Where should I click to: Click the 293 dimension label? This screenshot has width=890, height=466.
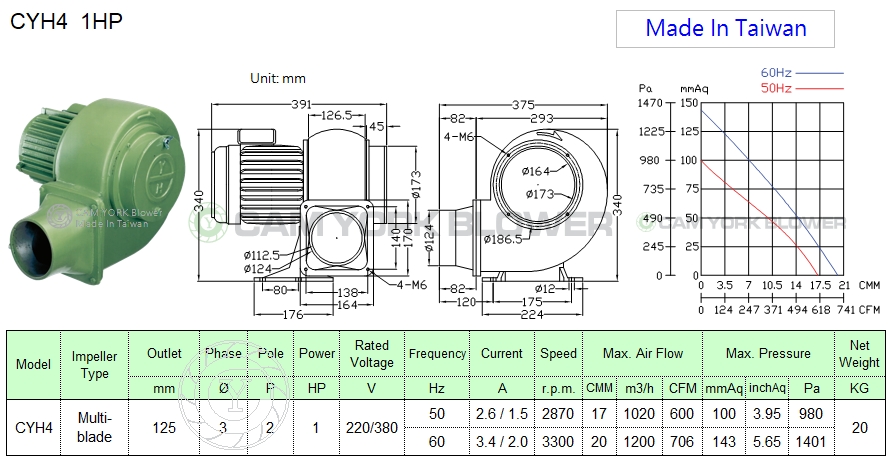[541, 119]
